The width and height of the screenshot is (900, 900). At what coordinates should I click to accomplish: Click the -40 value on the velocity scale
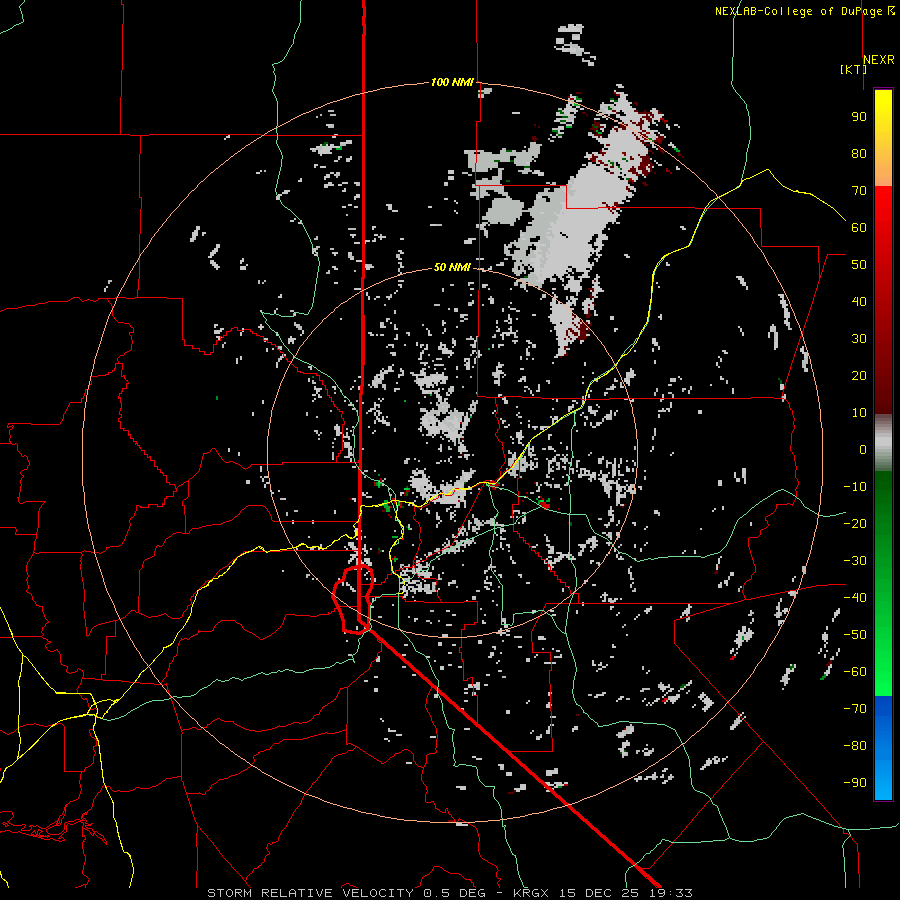[x=855, y=598]
